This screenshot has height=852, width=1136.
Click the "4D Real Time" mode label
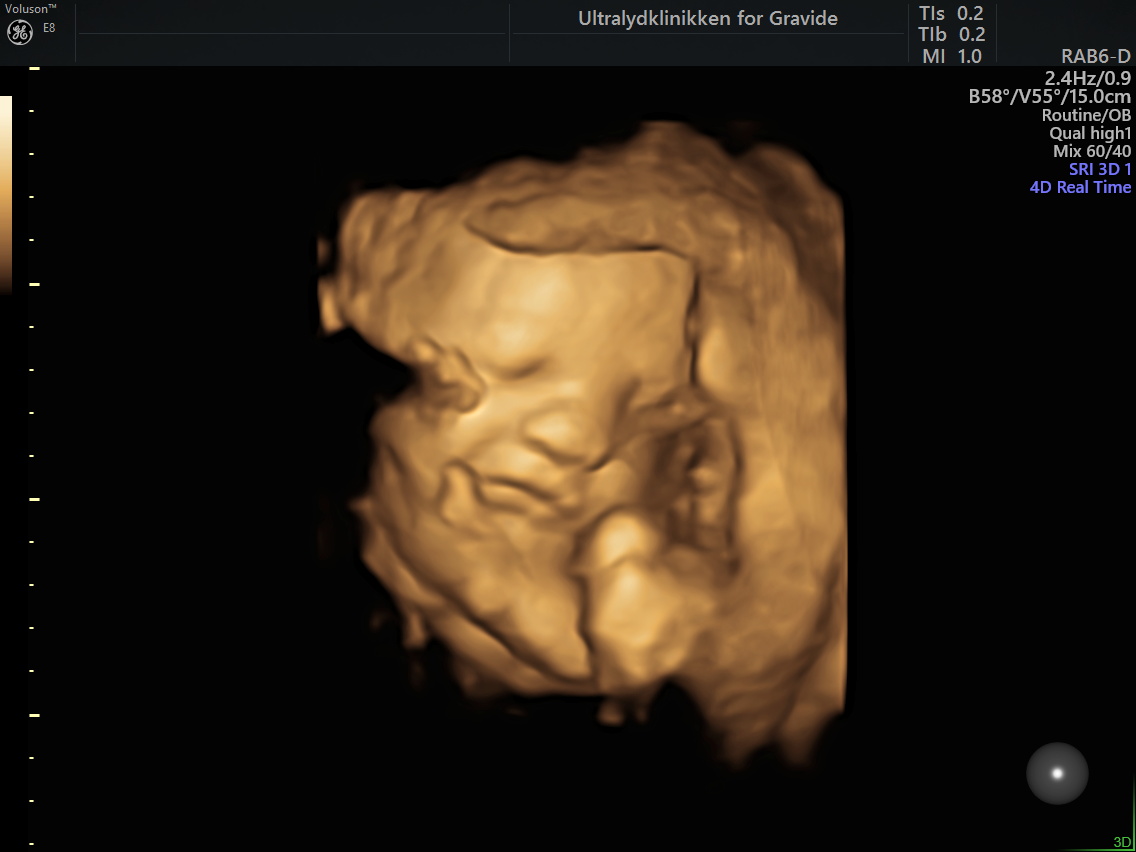coord(1080,188)
